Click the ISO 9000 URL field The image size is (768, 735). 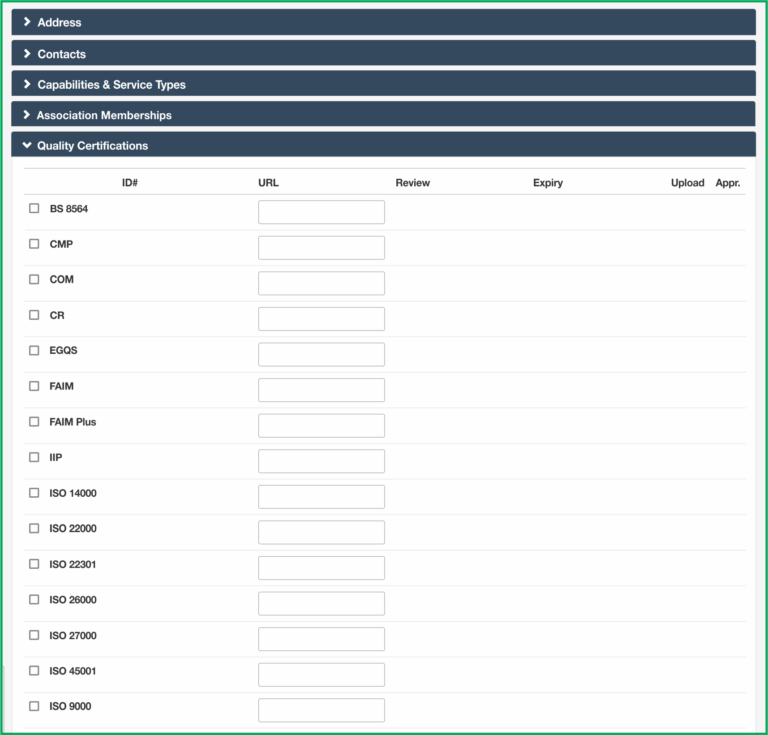(x=321, y=710)
